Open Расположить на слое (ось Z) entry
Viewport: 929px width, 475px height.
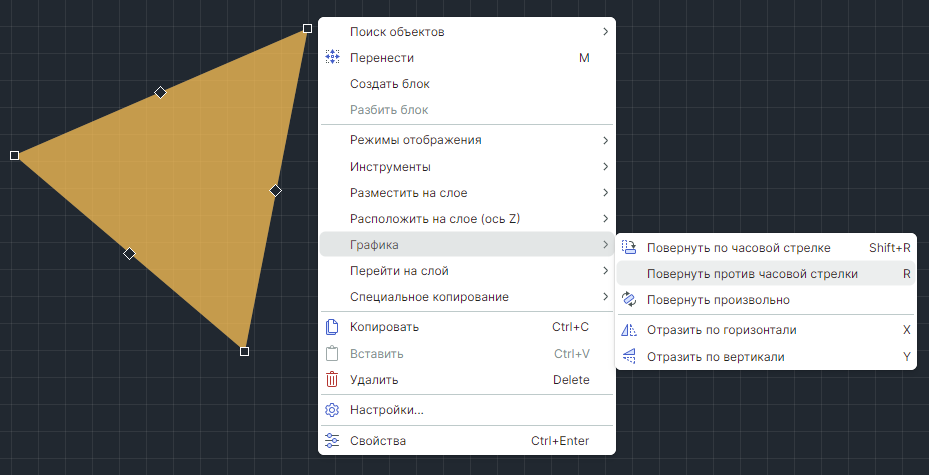coord(467,219)
